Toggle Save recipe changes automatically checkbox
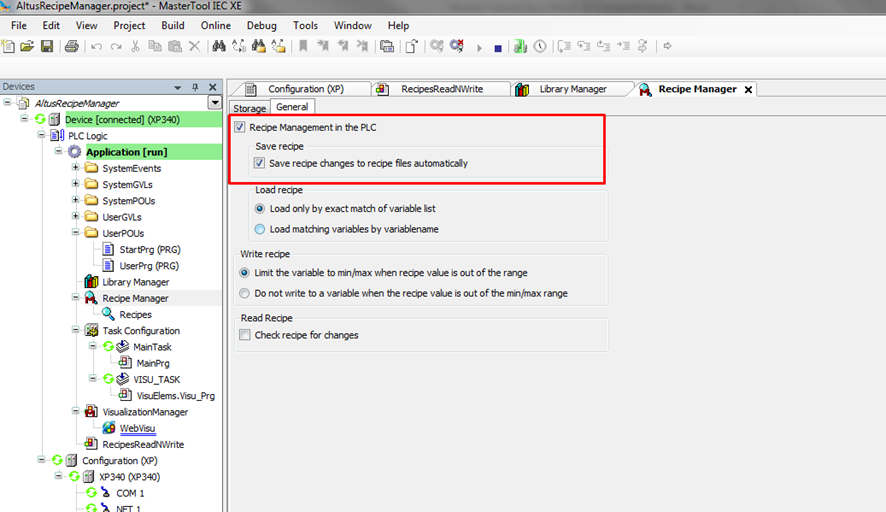The height and width of the screenshot is (512, 886). pyautogui.click(x=260, y=163)
